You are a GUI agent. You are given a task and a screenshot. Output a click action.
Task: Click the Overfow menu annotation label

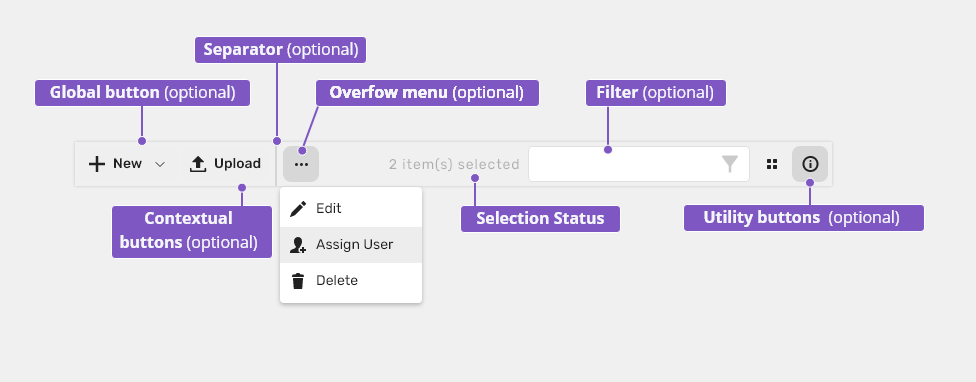(427, 93)
